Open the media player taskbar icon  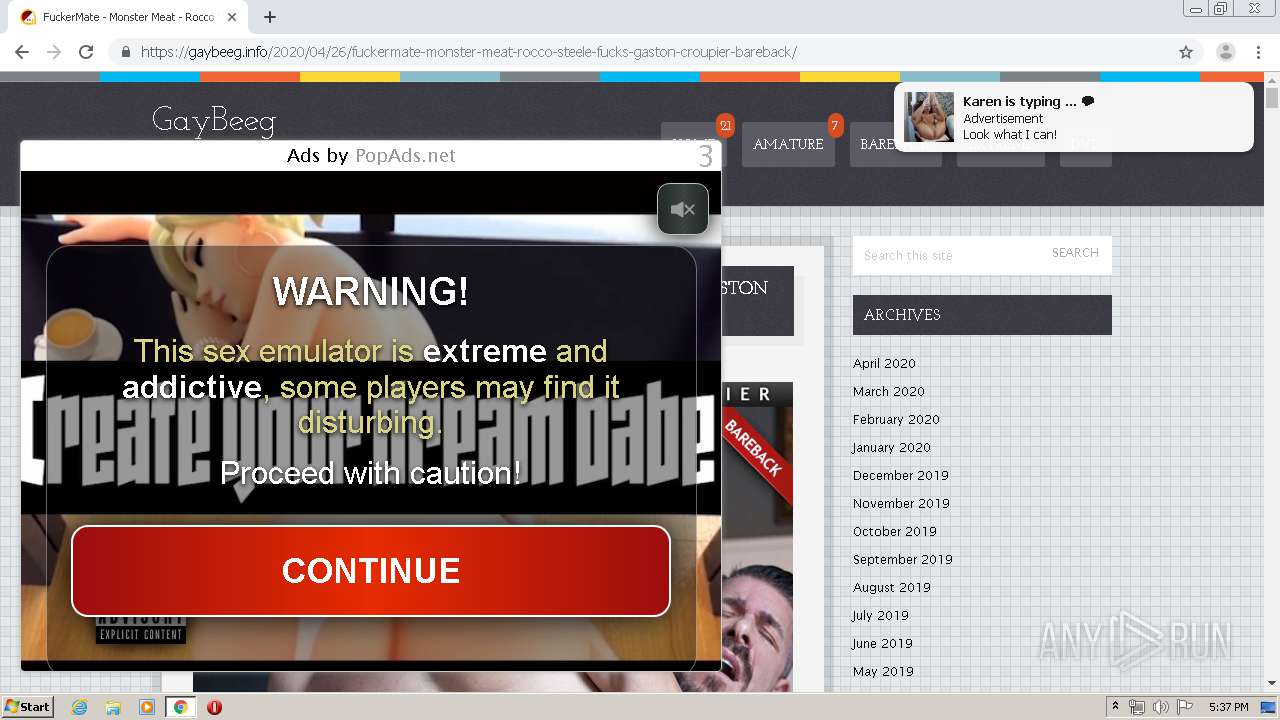[147, 707]
